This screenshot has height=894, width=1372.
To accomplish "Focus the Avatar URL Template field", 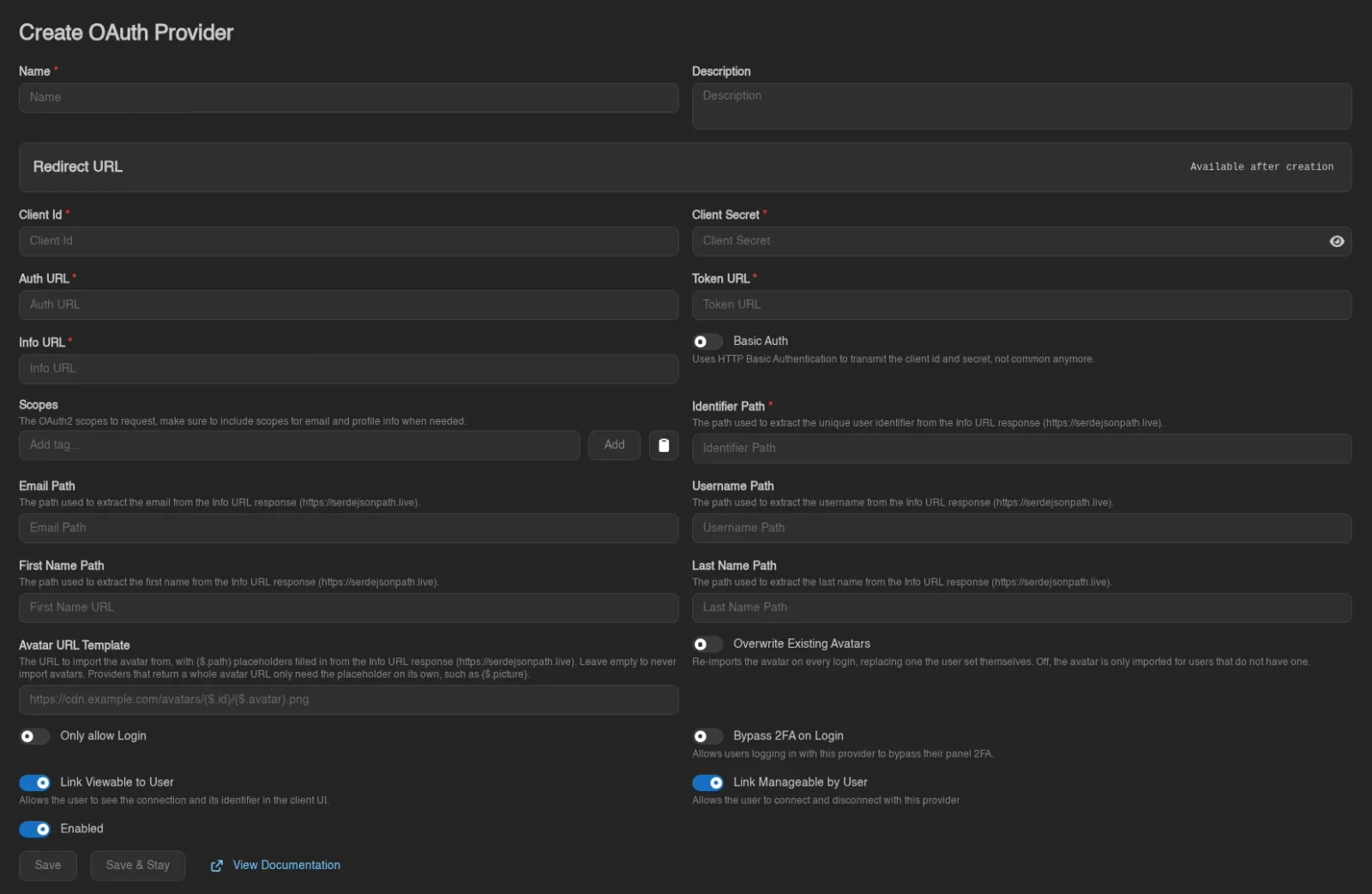I will click(348, 700).
